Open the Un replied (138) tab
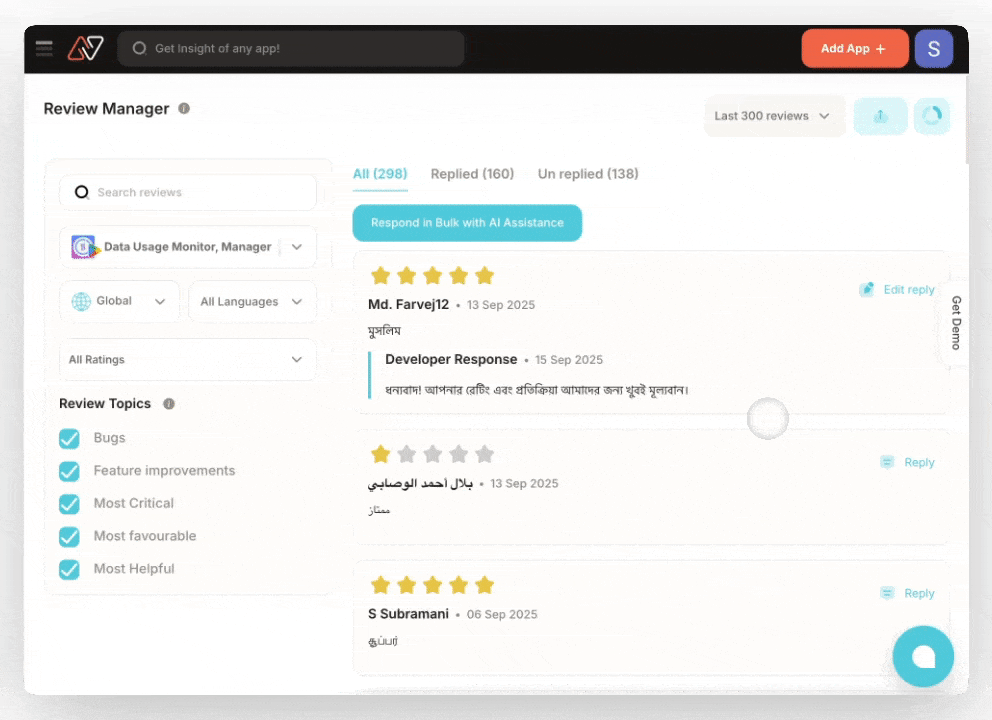 [588, 173]
